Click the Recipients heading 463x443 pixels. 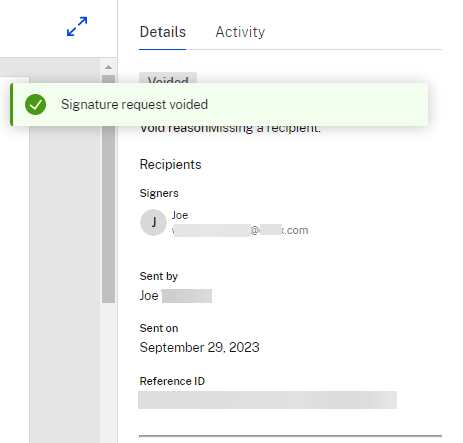(170, 165)
